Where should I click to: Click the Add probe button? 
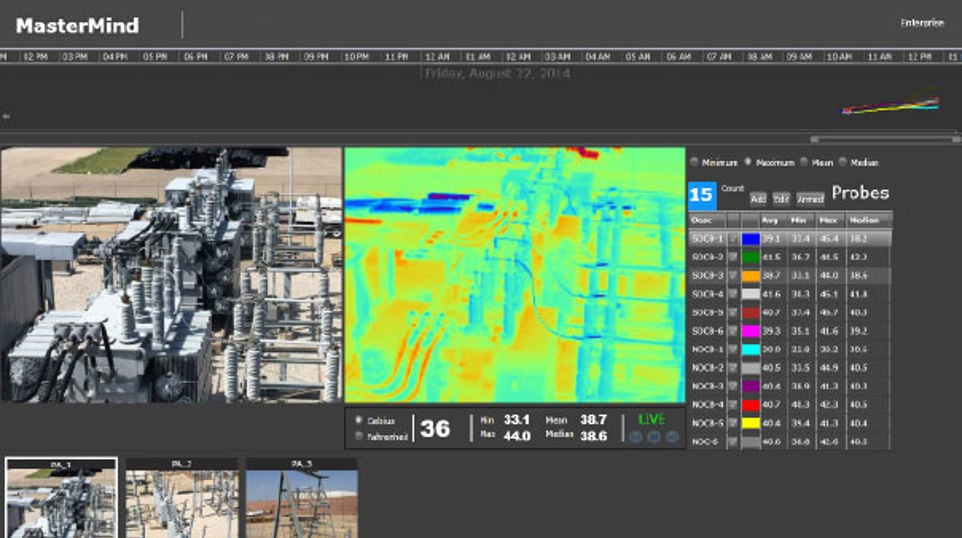pyautogui.click(x=758, y=199)
